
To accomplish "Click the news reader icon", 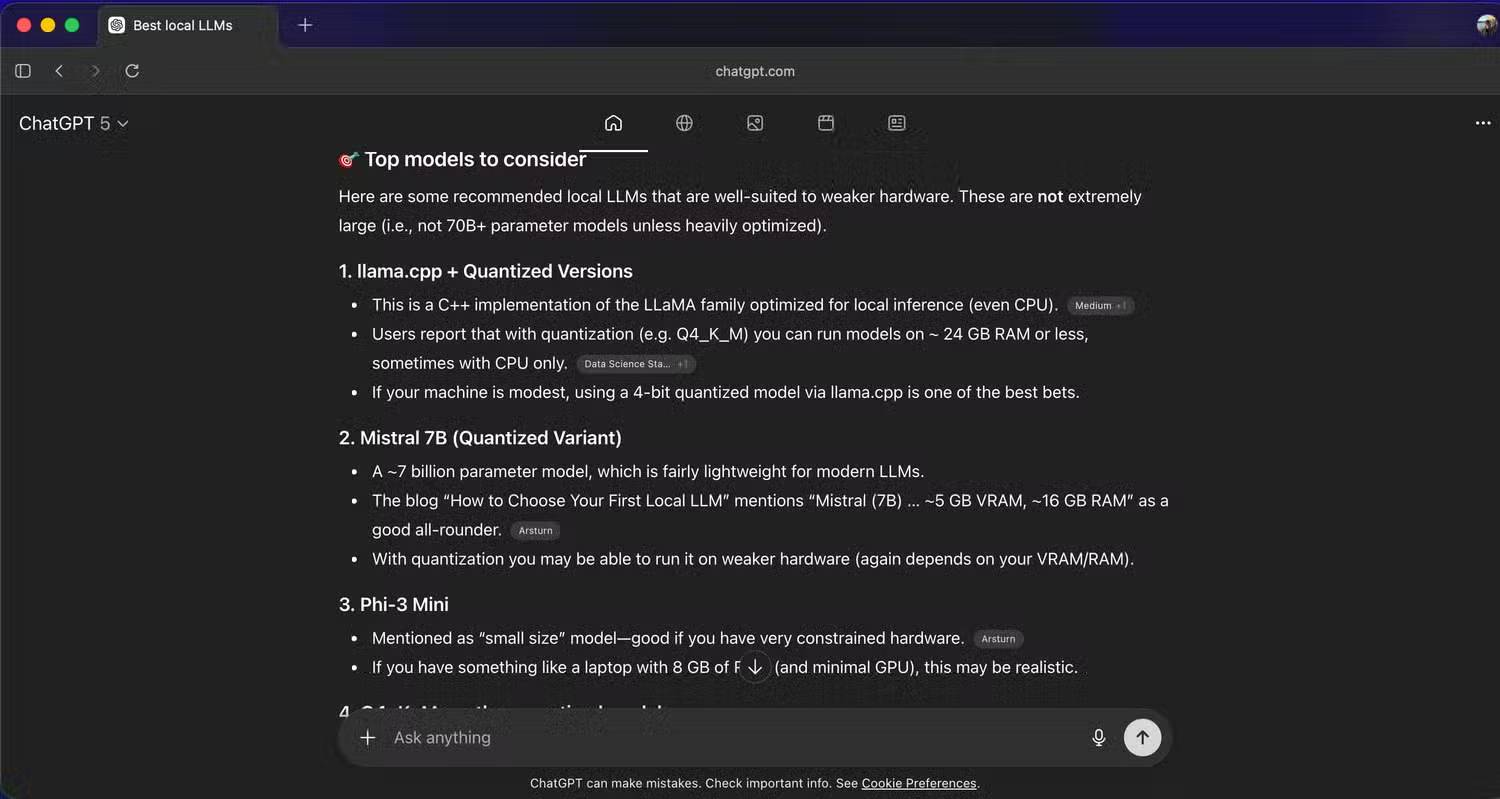I will [x=897, y=123].
